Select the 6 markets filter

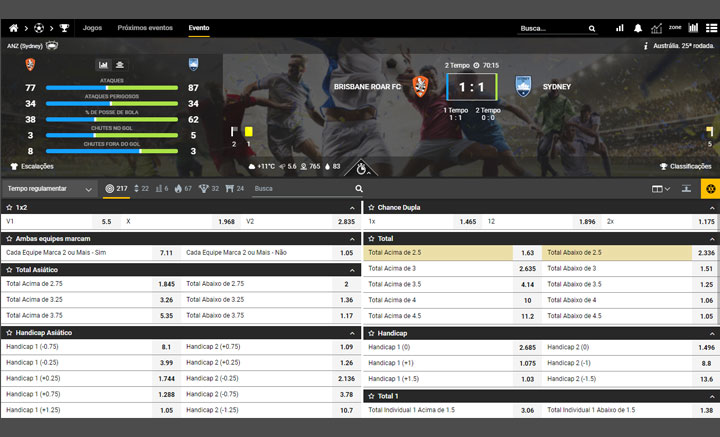pyautogui.click(x=162, y=189)
